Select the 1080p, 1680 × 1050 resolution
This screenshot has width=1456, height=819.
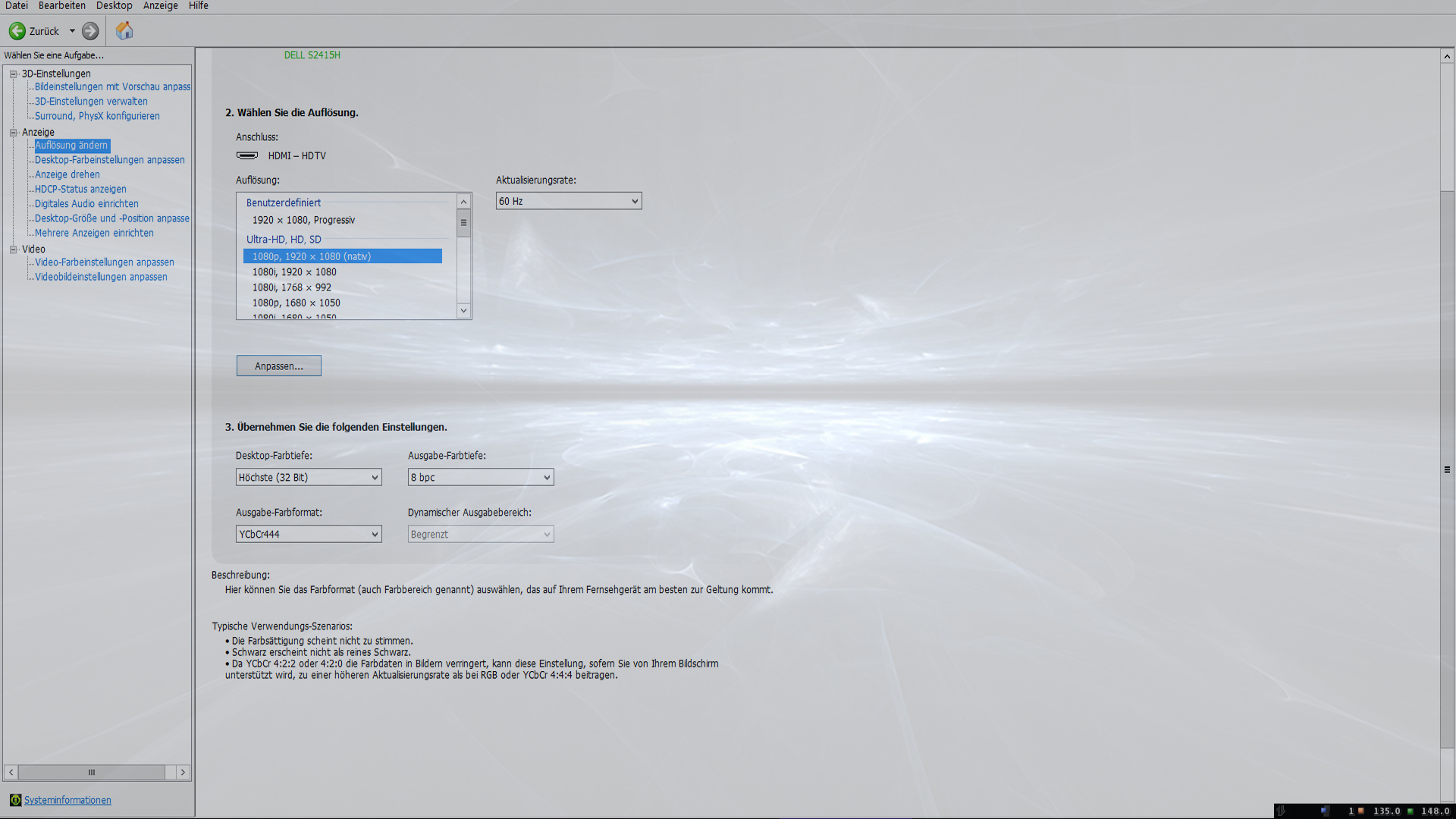pyautogui.click(x=297, y=303)
